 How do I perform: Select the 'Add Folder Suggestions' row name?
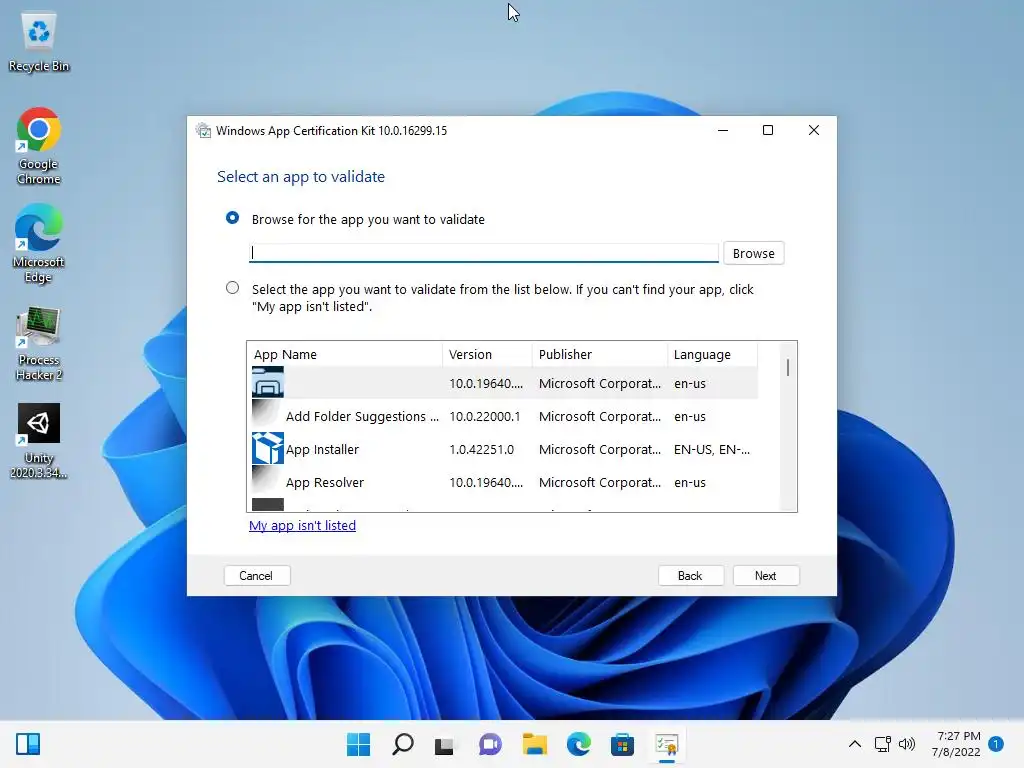click(x=362, y=417)
